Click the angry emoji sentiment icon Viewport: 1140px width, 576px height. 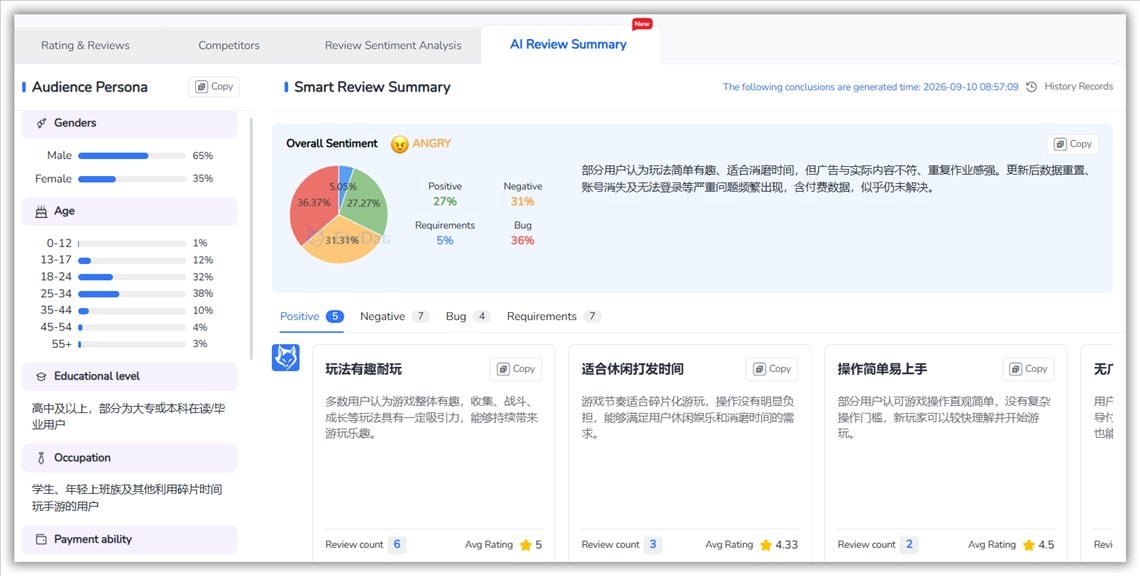coord(400,144)
